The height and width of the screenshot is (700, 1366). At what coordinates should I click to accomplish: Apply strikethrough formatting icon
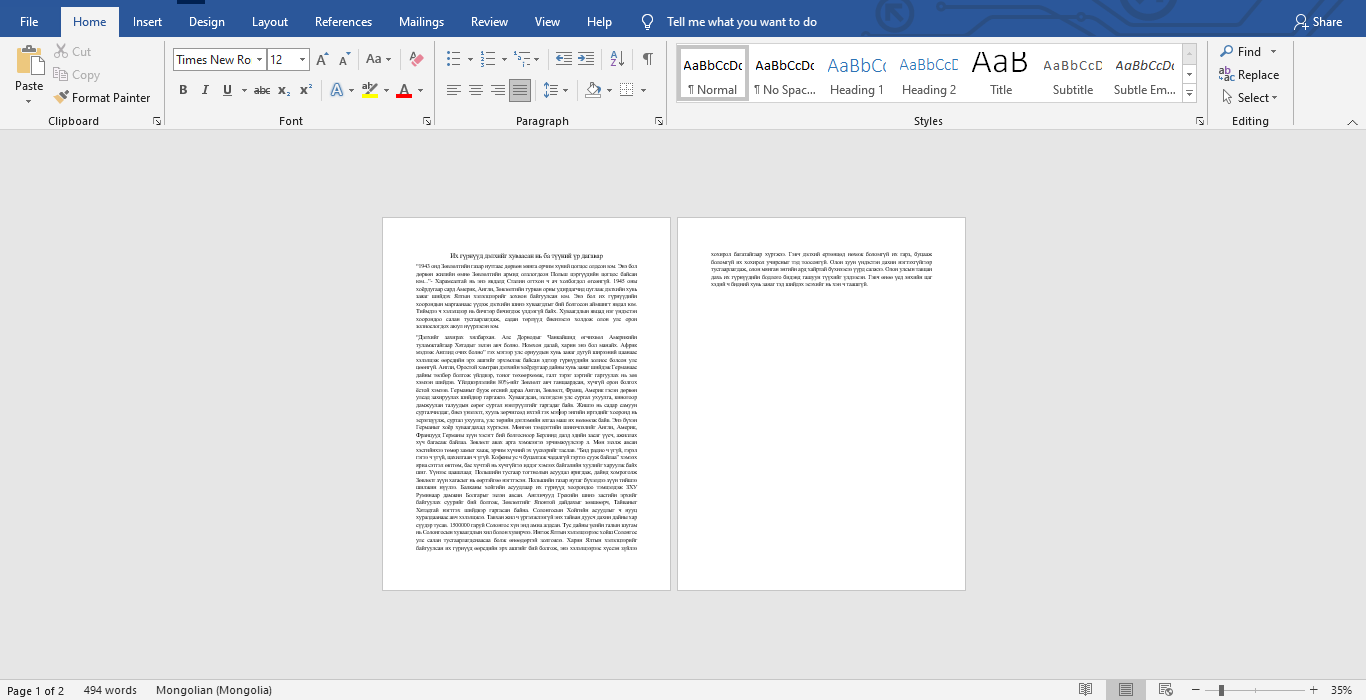coord(261,91)
